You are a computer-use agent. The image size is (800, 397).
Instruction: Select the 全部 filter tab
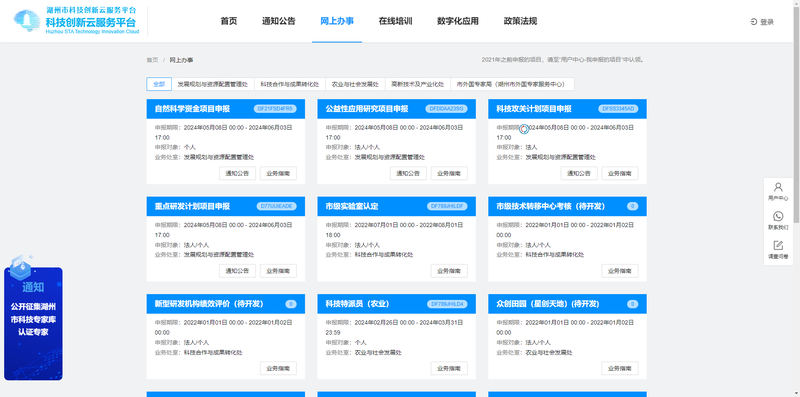tap(159, 84)
